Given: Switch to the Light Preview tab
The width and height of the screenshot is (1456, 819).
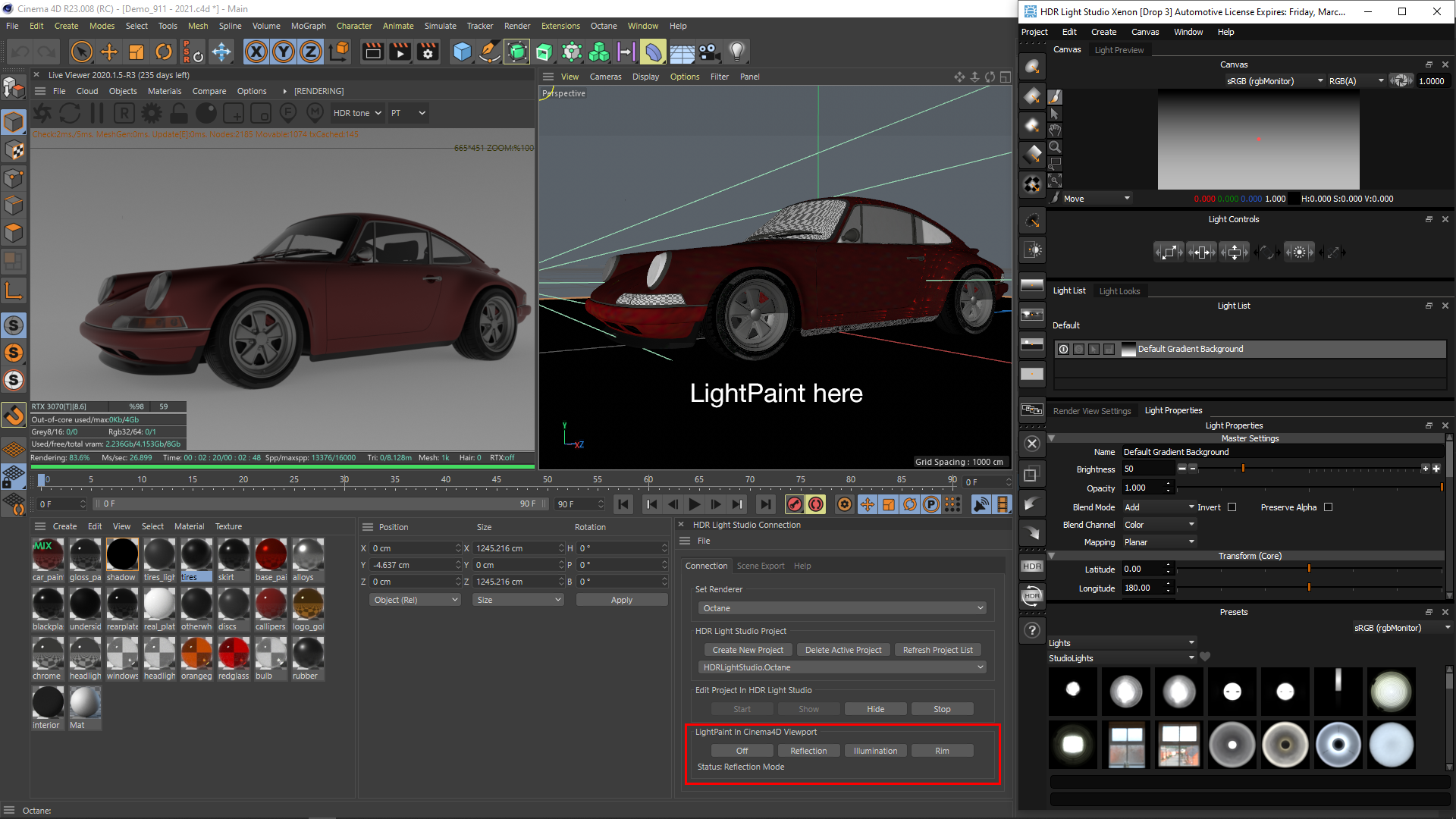Looking at the screenshot, I should (x=1119, y=50).
